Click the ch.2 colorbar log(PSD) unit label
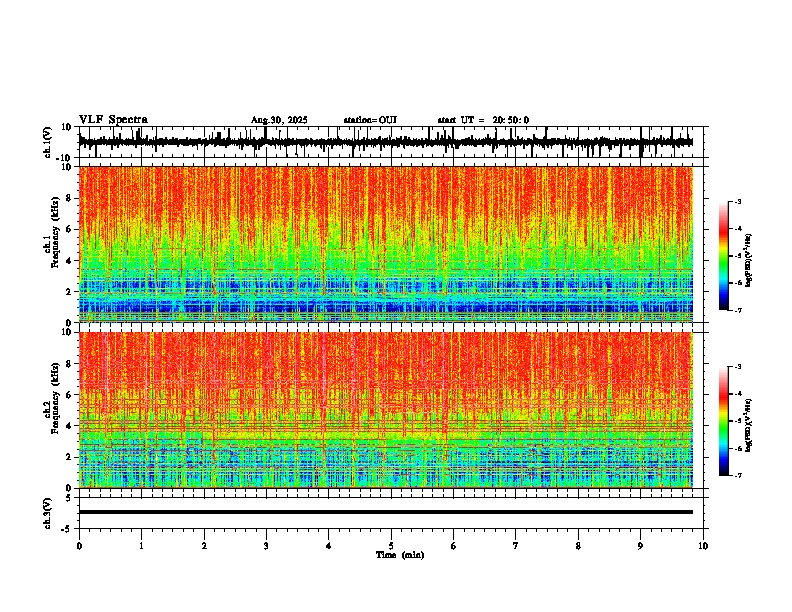The height and width of the screenshot is (612, 792). tap(748, 425)
